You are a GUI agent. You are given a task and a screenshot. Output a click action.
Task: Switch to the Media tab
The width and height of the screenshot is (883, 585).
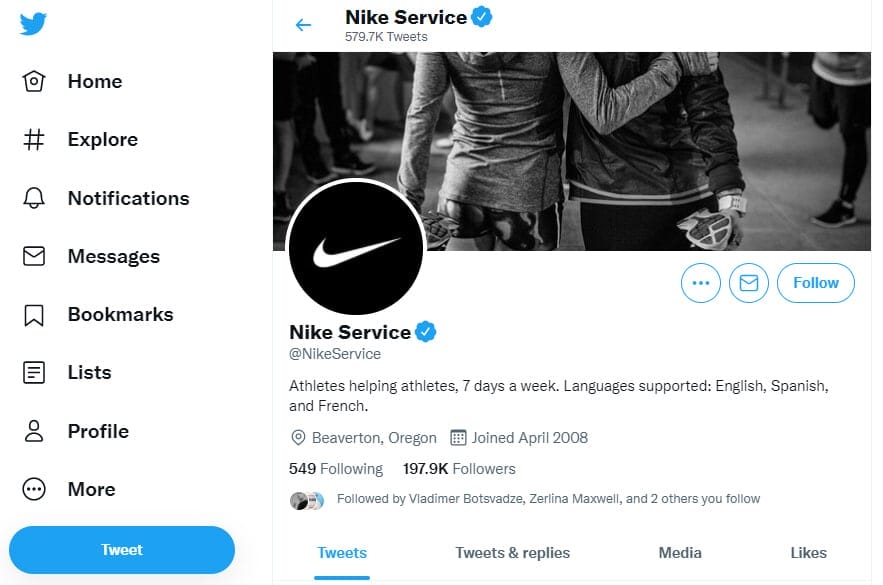680,553
